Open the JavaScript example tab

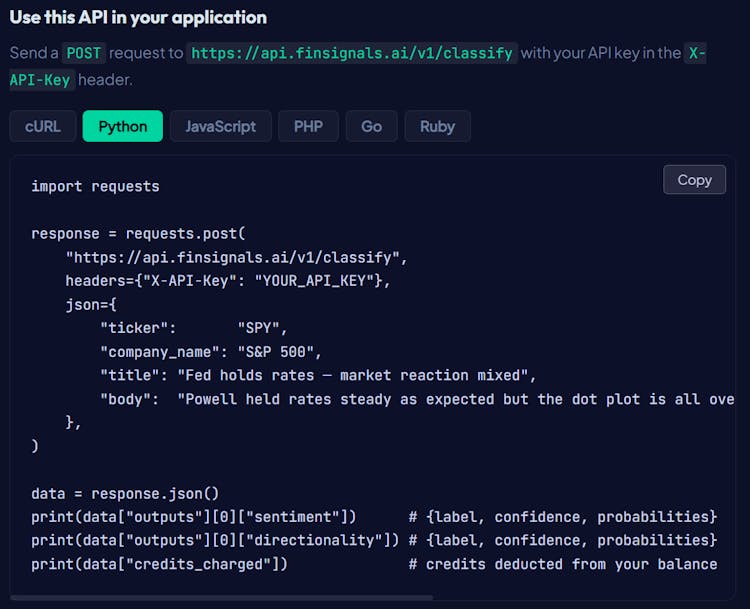tap(220, 126)
